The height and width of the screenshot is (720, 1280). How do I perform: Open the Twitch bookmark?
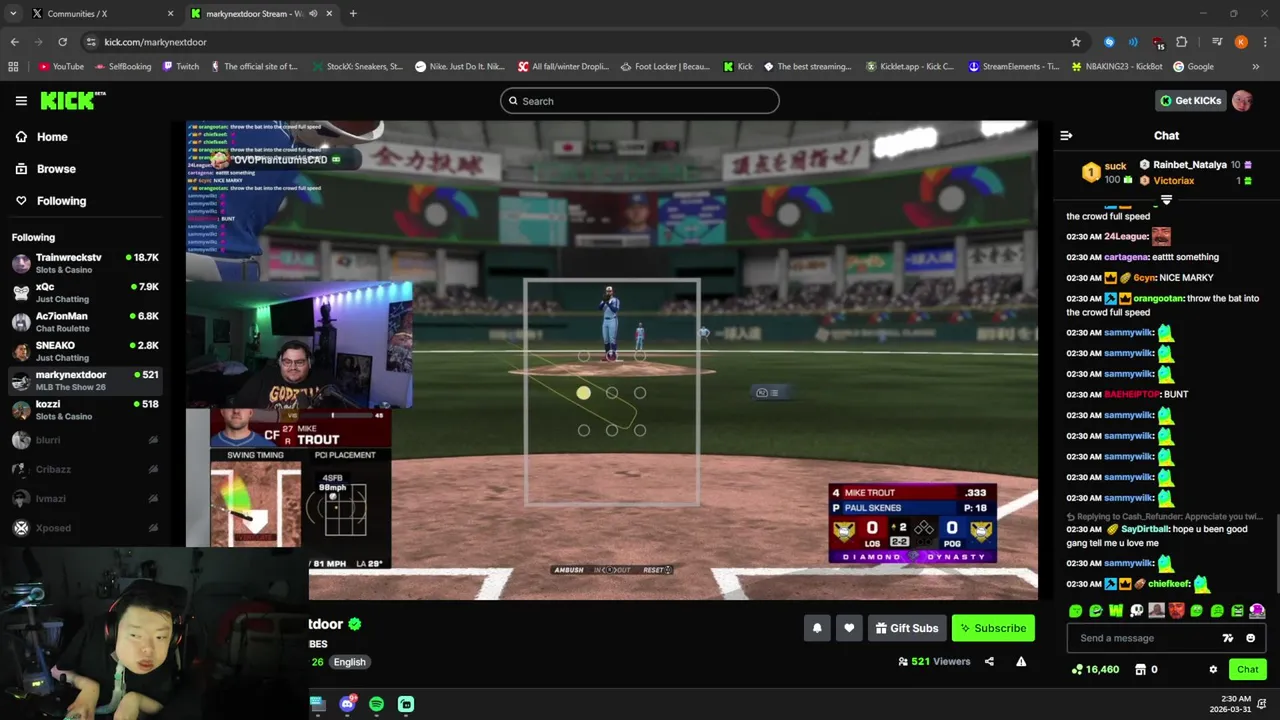pyautogui.click(x=180, y=67)
